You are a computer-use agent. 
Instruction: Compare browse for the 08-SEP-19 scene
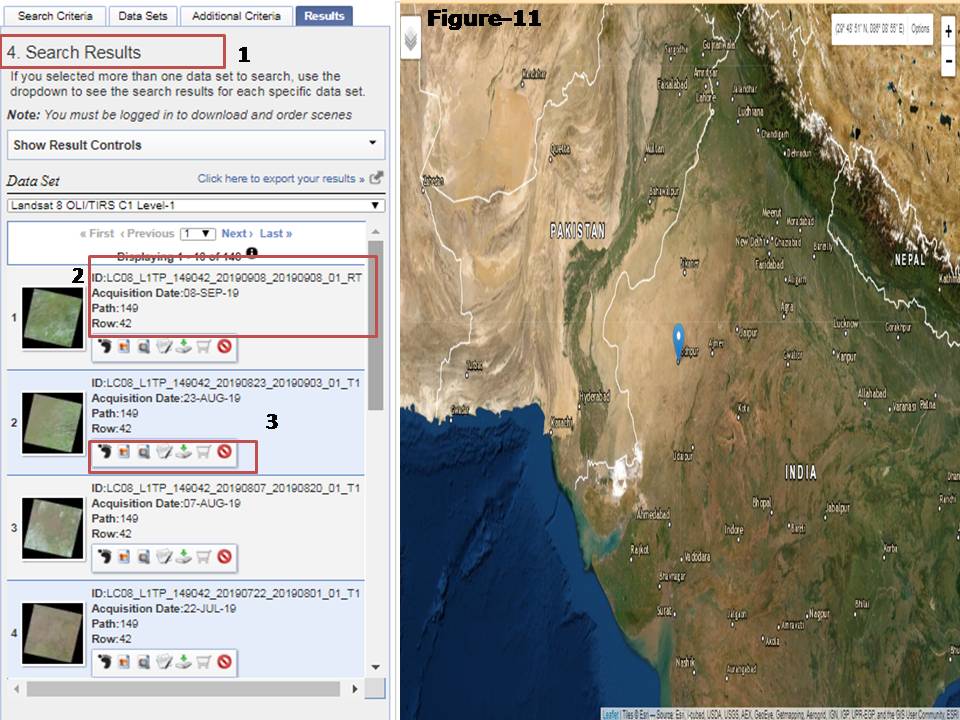click(x=144, y=347)
